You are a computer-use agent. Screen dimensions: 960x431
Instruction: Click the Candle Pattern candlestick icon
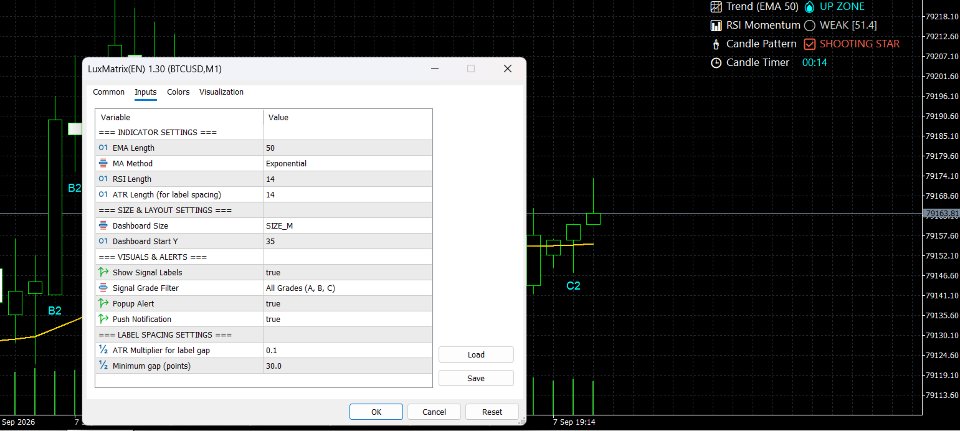(716, 44)
